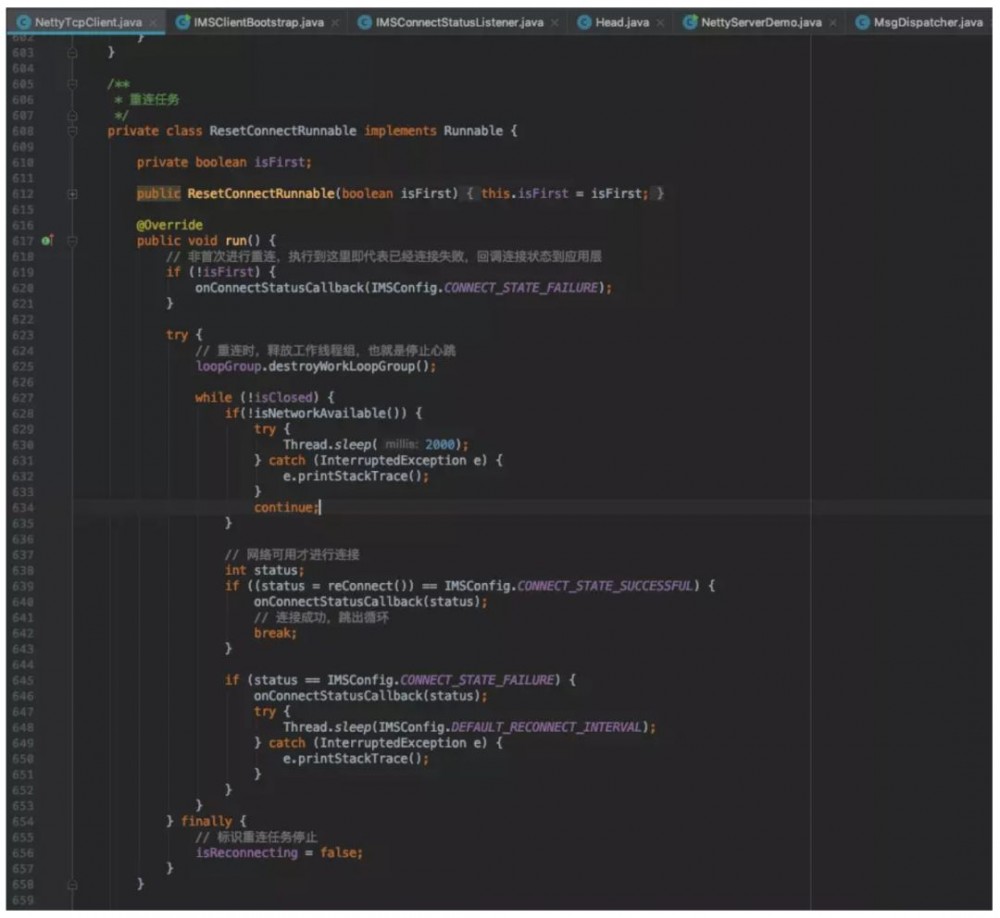The image size is (1000, 918).
Task: Collapse the Javadoc comment starting at line 605
Action: [72, 84]
